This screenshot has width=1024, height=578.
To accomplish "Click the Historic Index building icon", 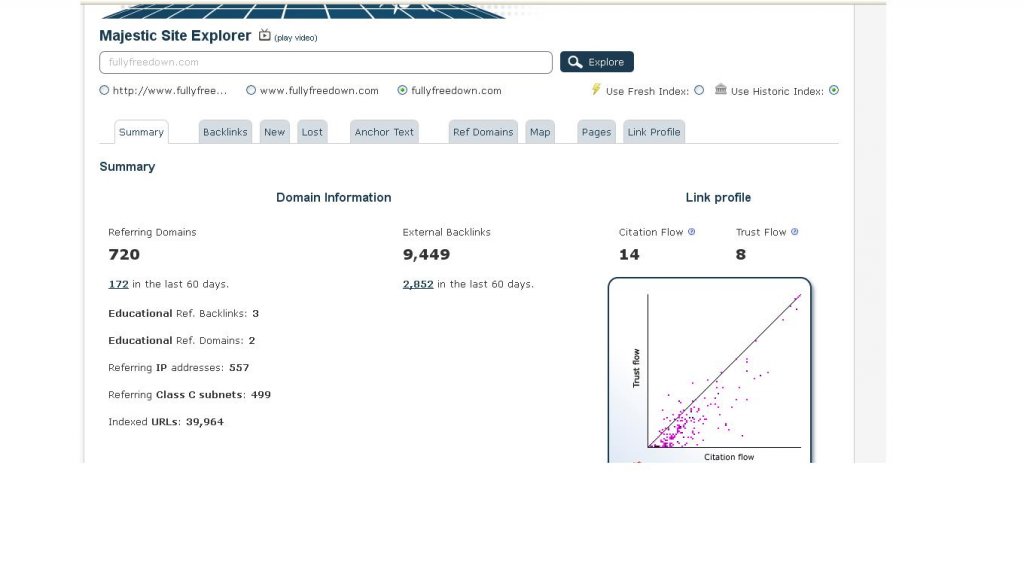I will [x=720, y=89].
